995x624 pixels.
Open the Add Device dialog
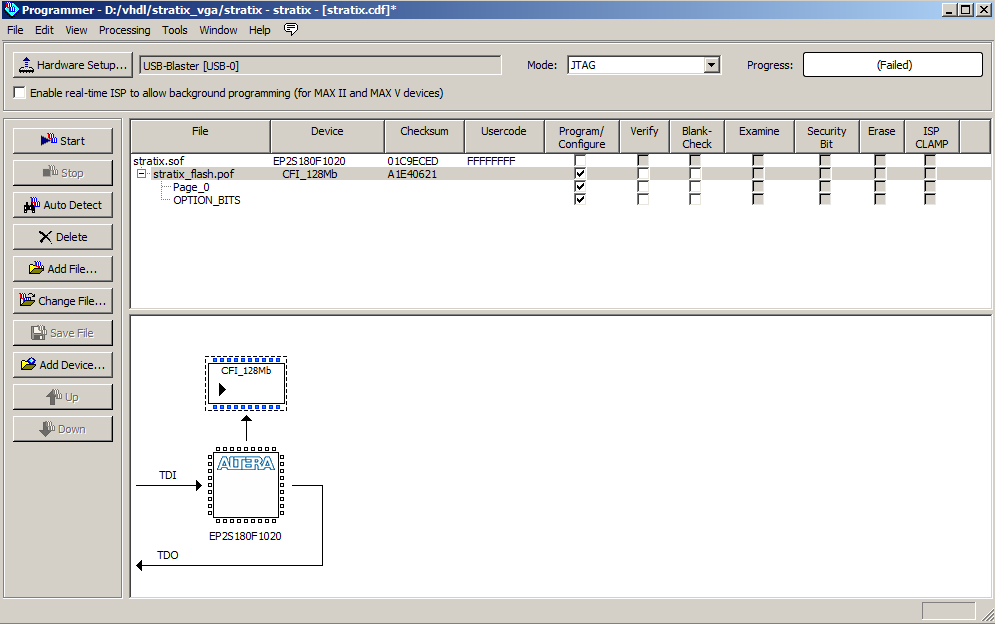click(x=63, y=365)
